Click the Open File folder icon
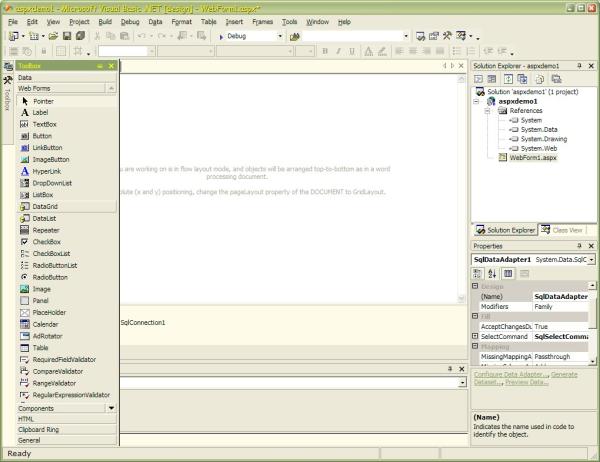600x462 pixels. coord(53,36)
